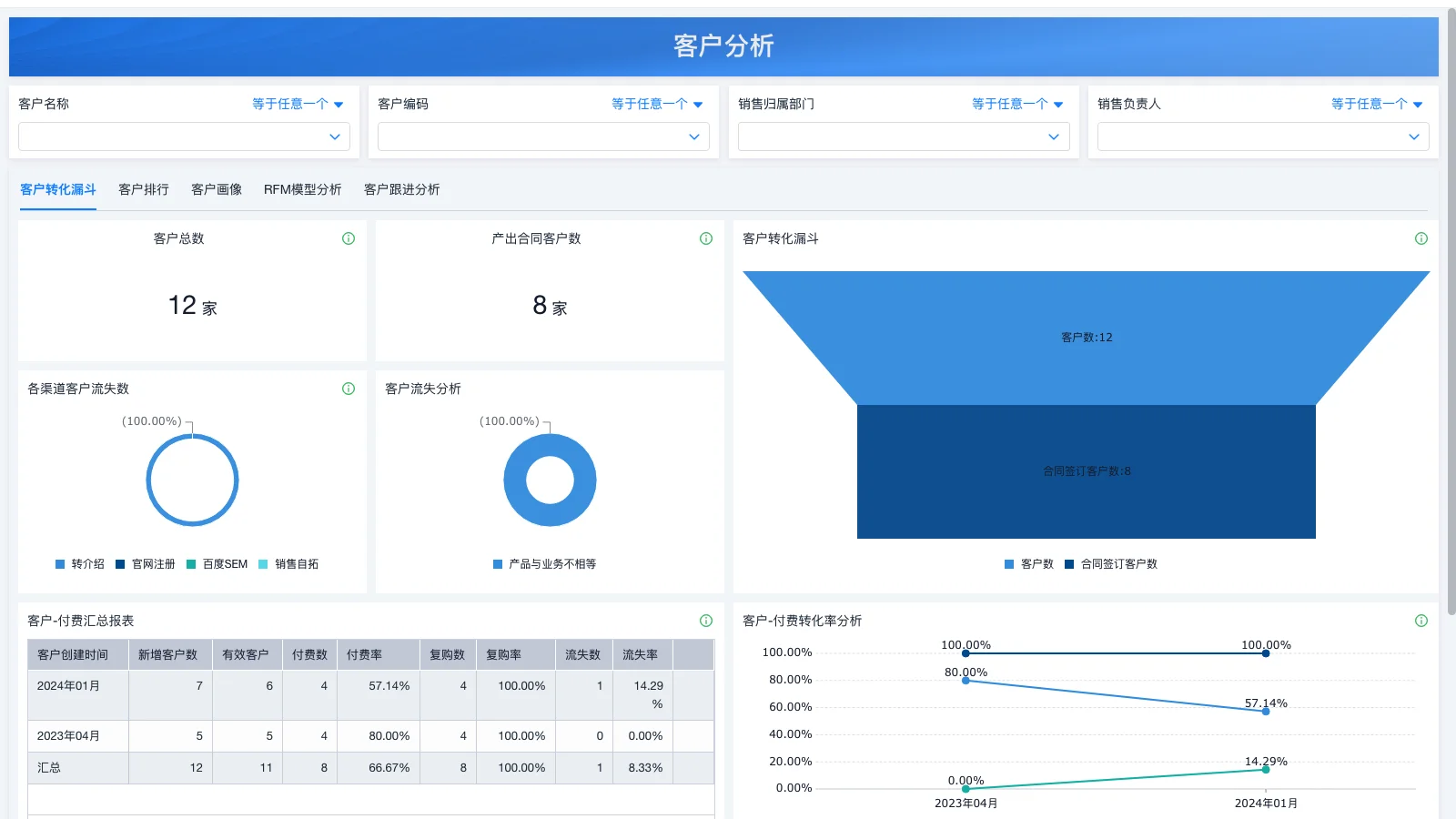This screenshot has height=819, width=1456.
Task: Click the blue arrow next to 客户名称 filter condition
Action: (x=339, y=104)
